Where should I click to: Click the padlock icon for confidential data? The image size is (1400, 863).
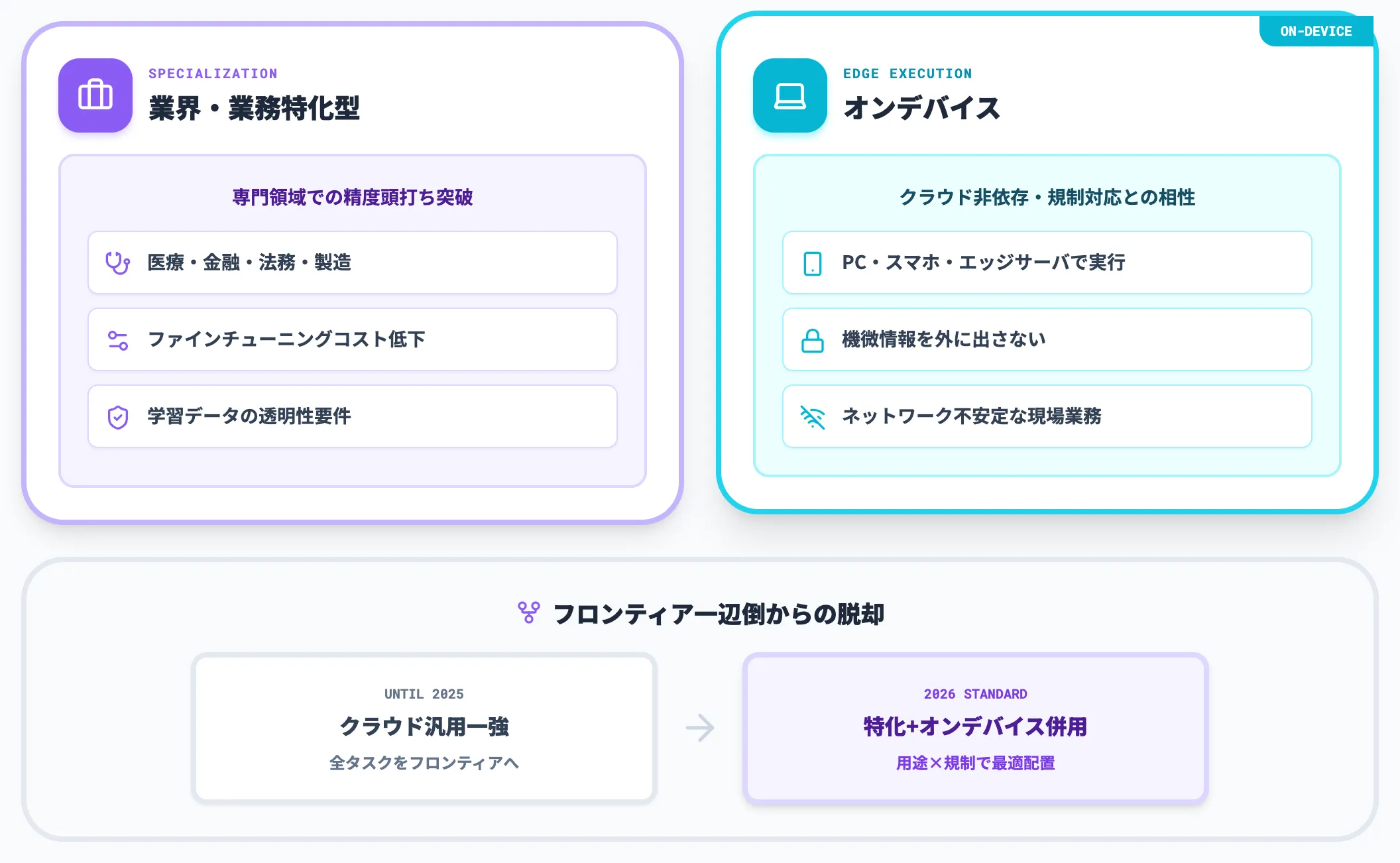tap(813, 340)
